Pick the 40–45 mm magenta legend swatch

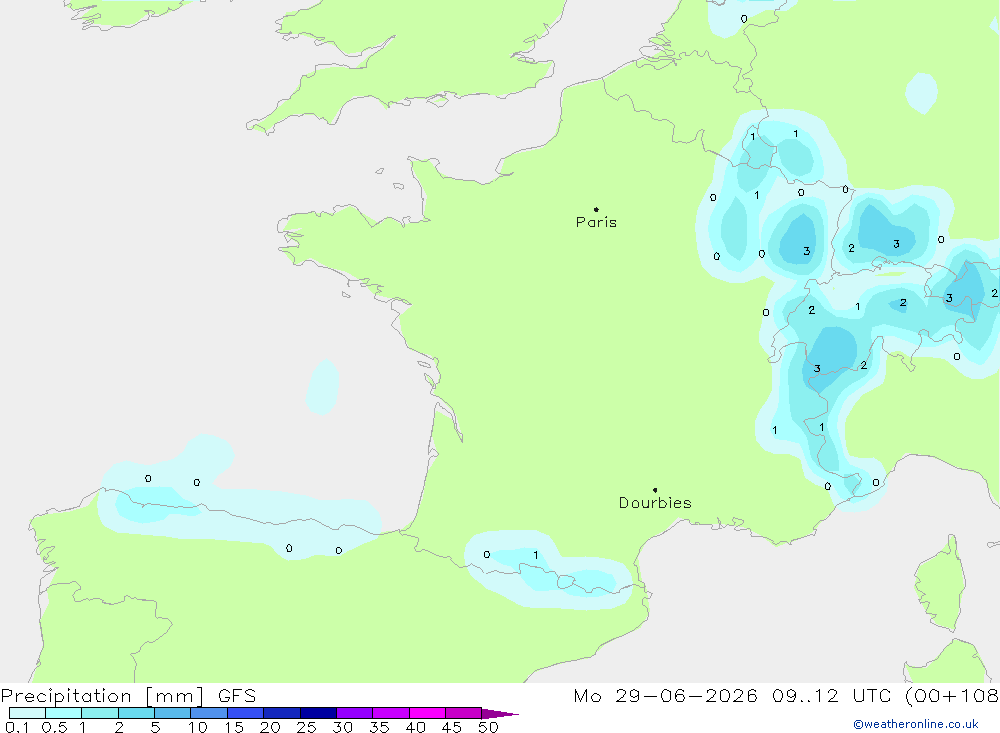coord(427,713)
